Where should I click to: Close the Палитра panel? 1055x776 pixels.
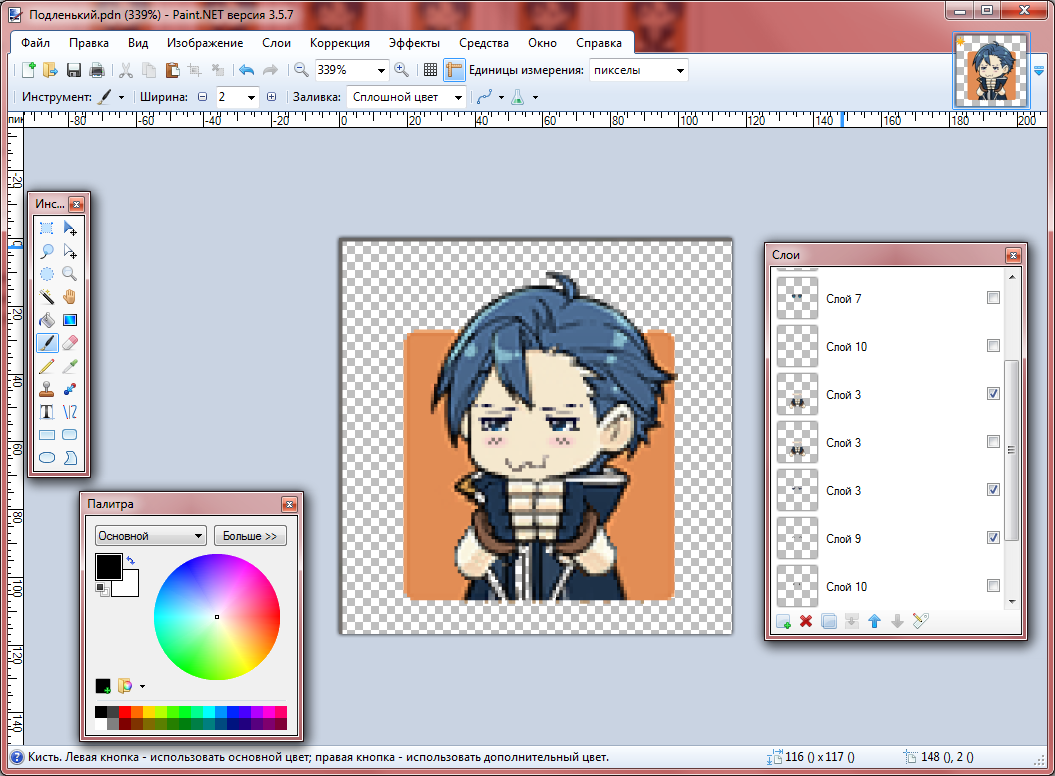tap(289, 504)
